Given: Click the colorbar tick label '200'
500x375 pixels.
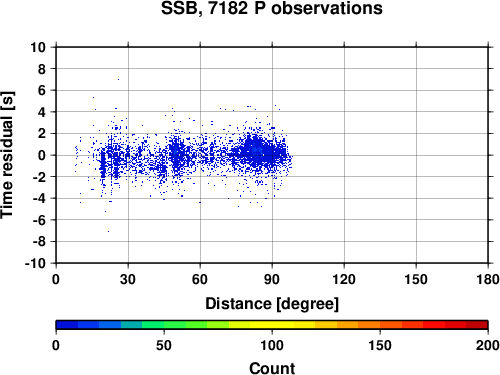Looking at the screenshot, I should [x=488, y=345].
